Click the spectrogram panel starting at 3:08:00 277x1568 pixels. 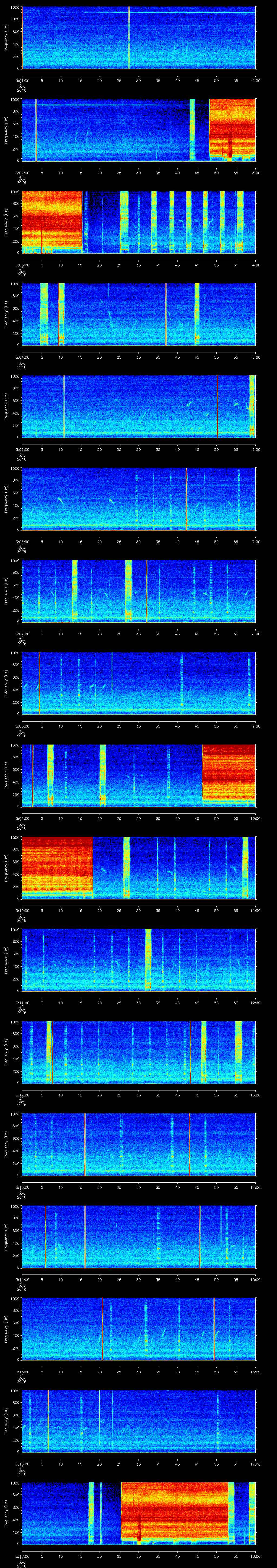coord(138,683)
